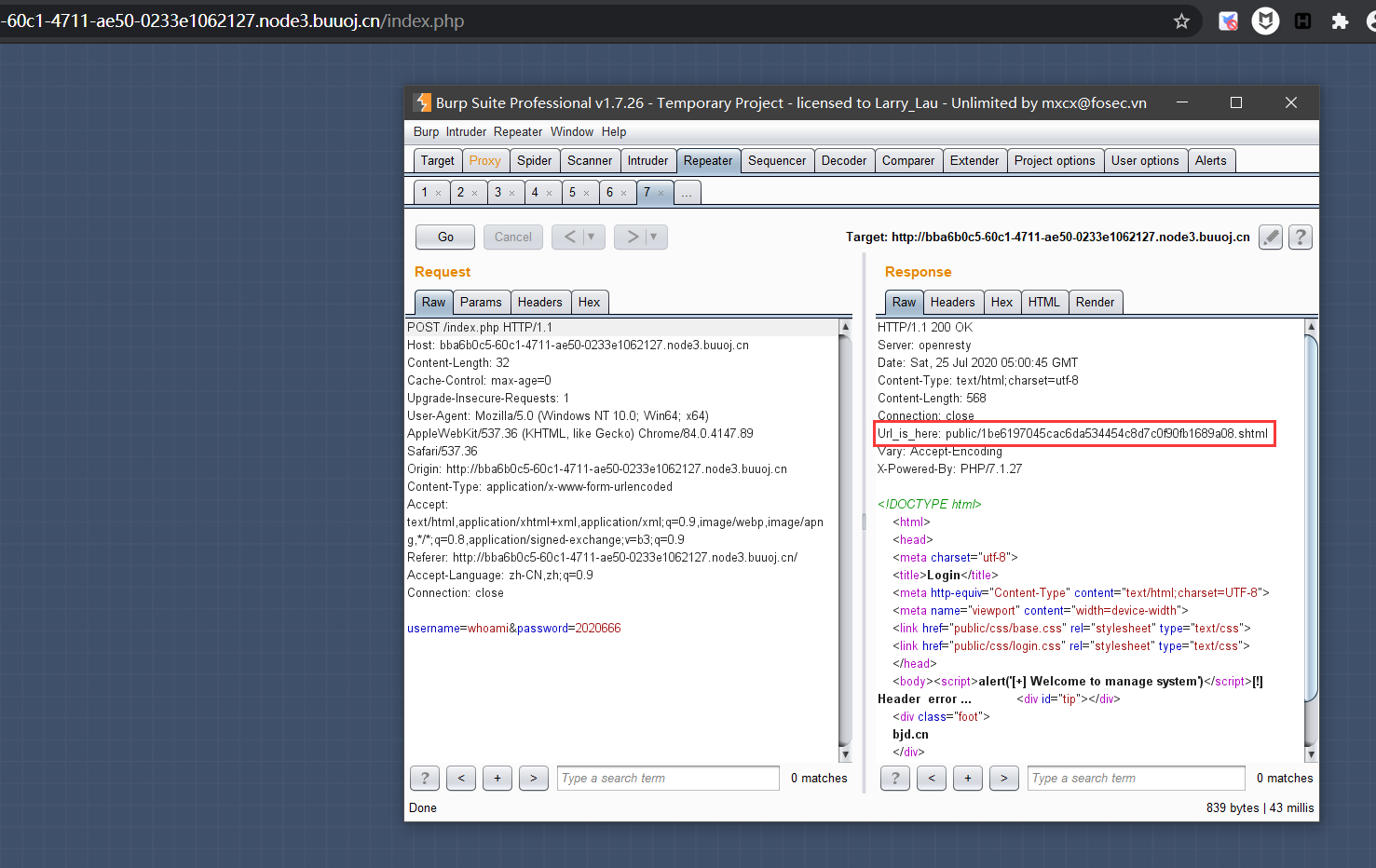This screenshot has height=868, width=1376.
Task: Click the Go button to send the request
Action: tap(444, 237)
